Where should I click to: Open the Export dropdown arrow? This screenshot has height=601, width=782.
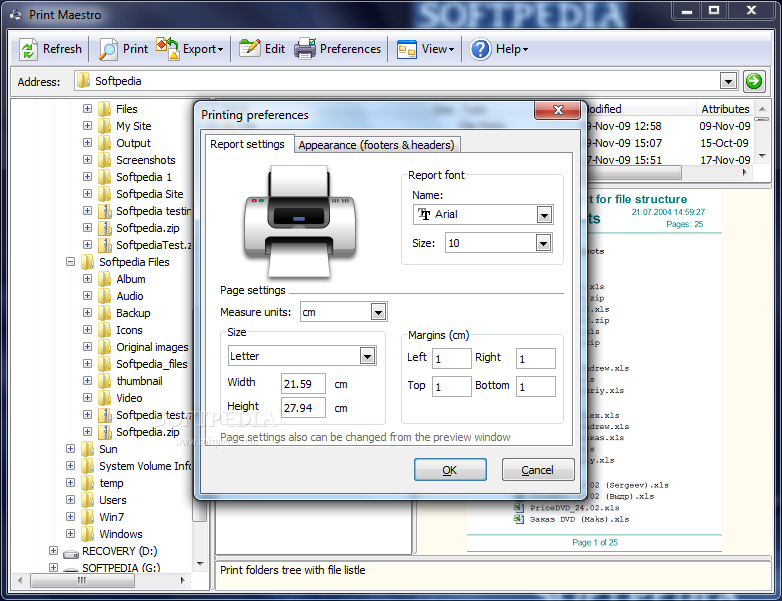click(x=220, y=49)
